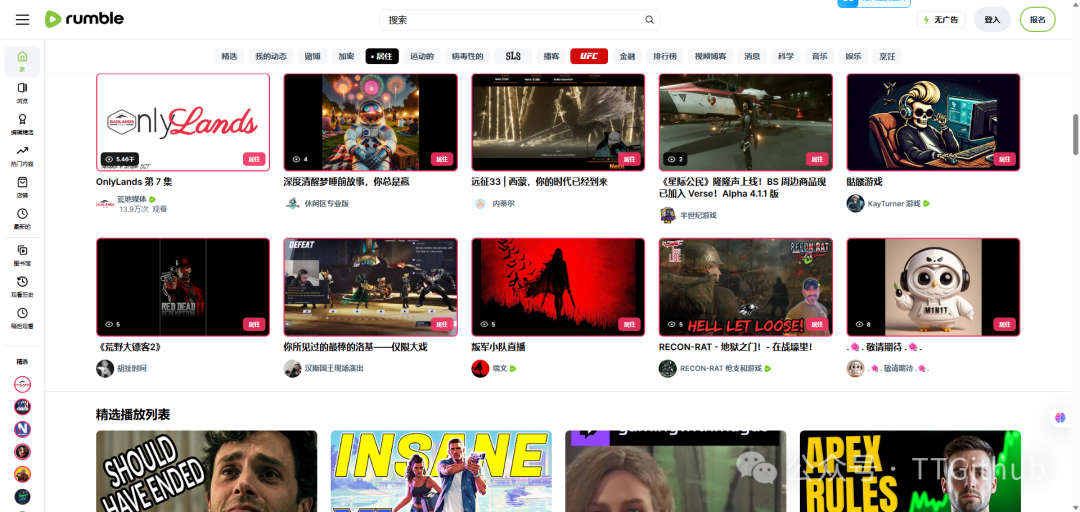Select the 运动的 category tab
Image resolution: width=1080 pixels, height=512 pixels.
(422, 57)
